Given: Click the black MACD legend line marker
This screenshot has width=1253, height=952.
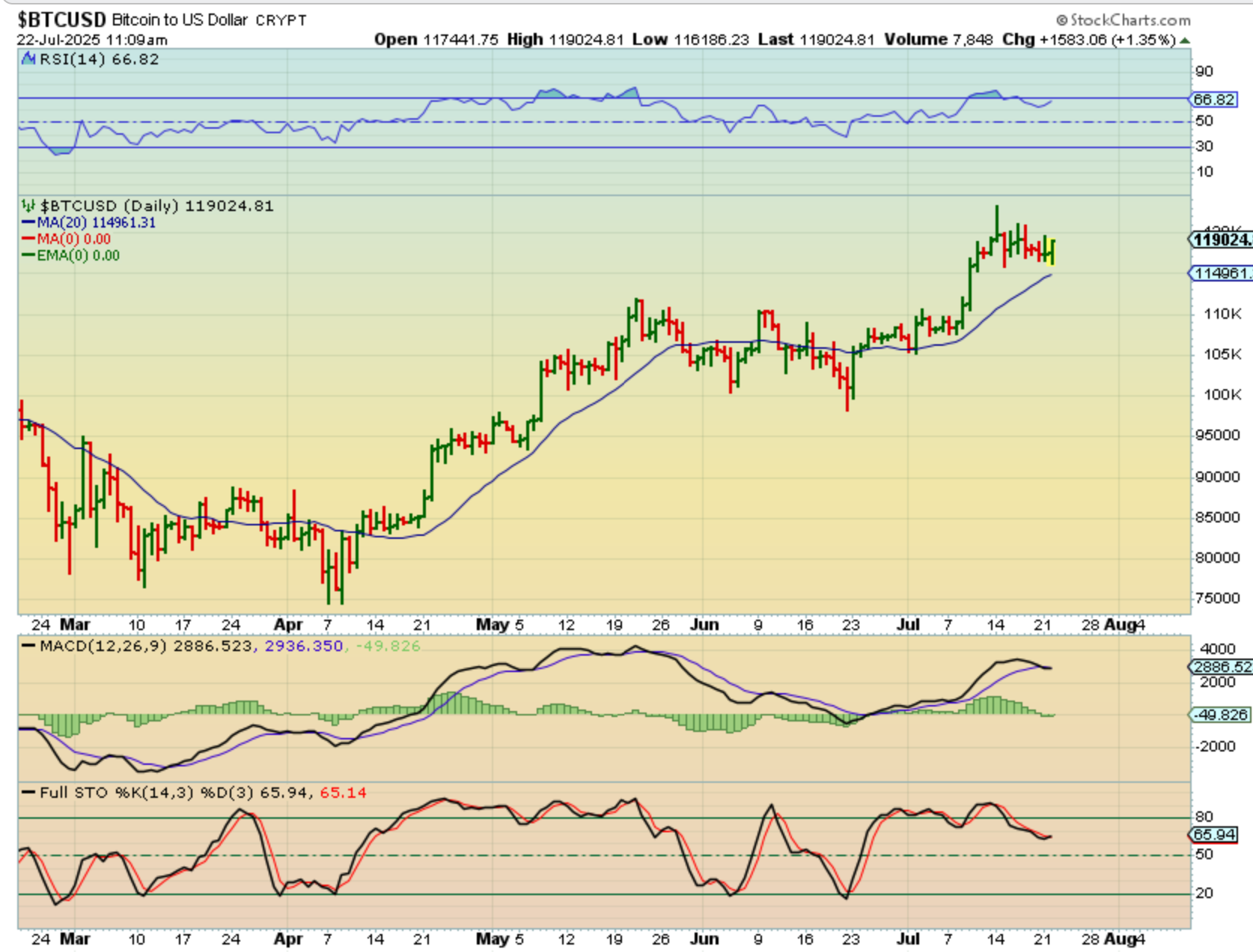Looking at the screenshot, I should click(29, 646).
